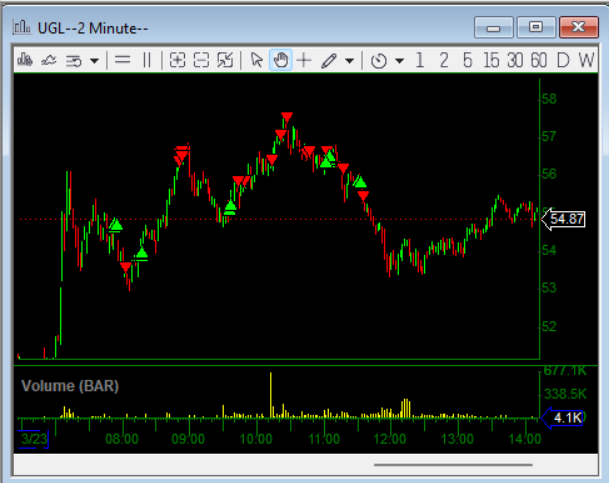Add a horizontal lines tool
The height and width of the screenshot is (483, 609).
coord(123,60)
